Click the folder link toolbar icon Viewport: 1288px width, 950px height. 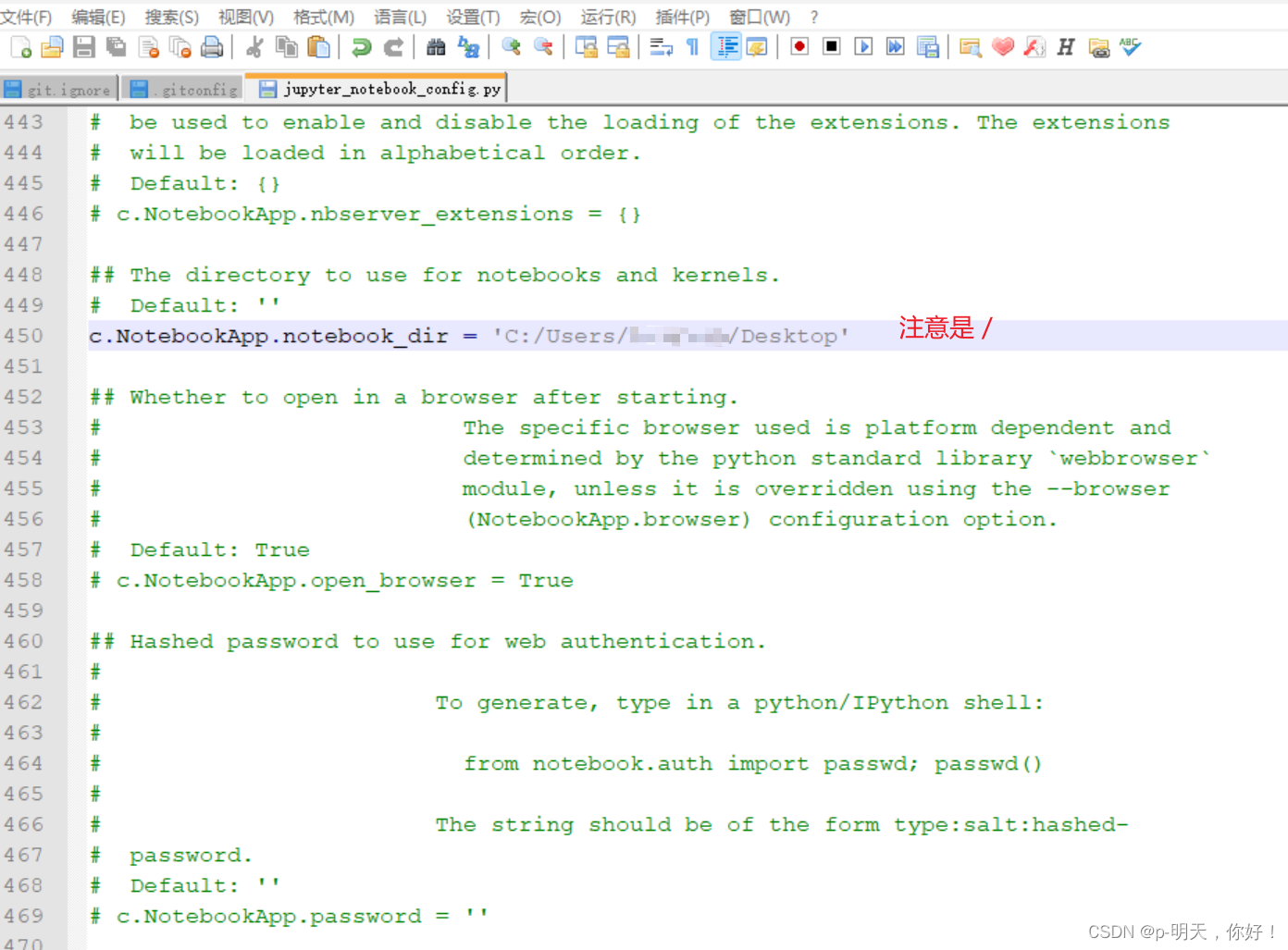click(1098, 47)
